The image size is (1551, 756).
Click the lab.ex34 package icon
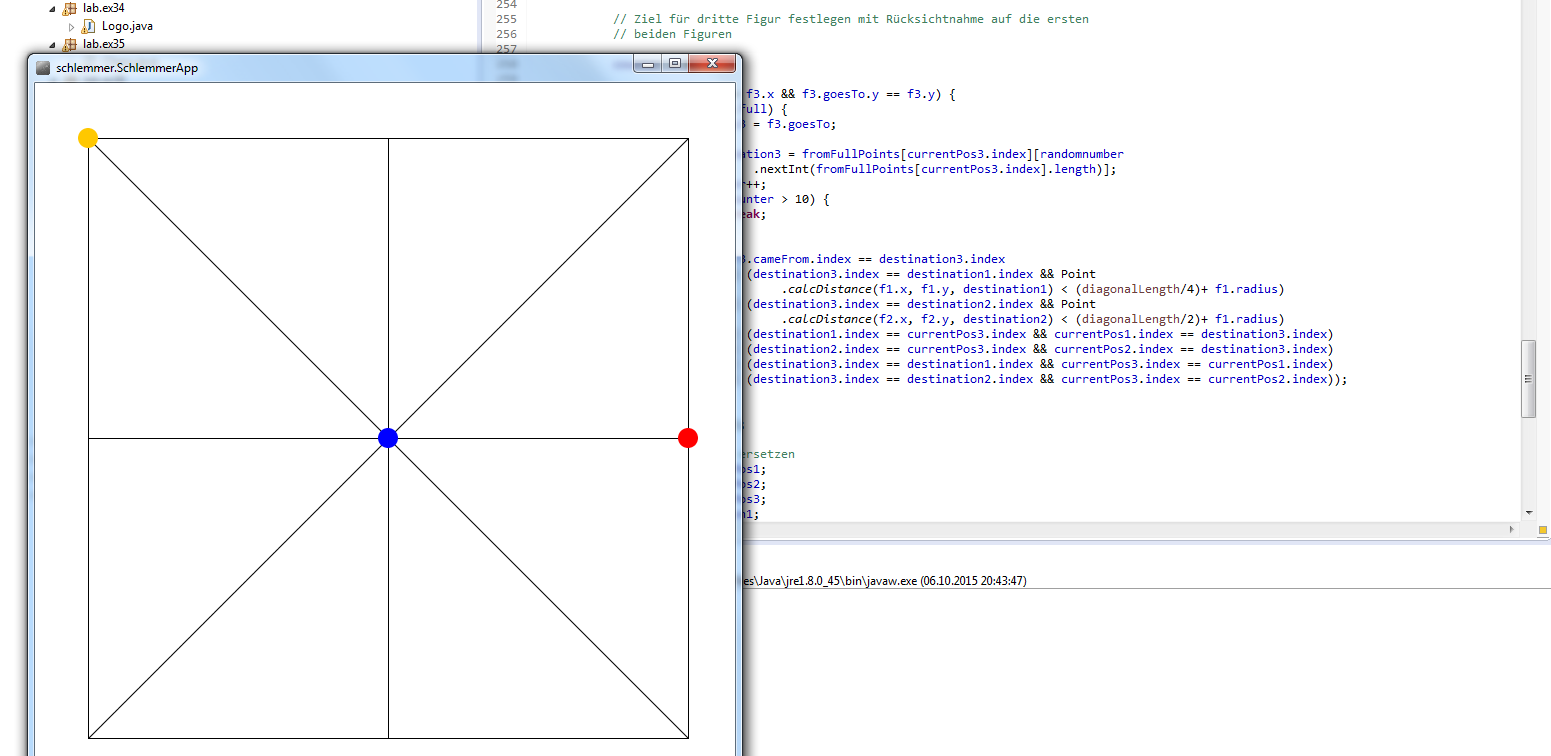[69, 8]
